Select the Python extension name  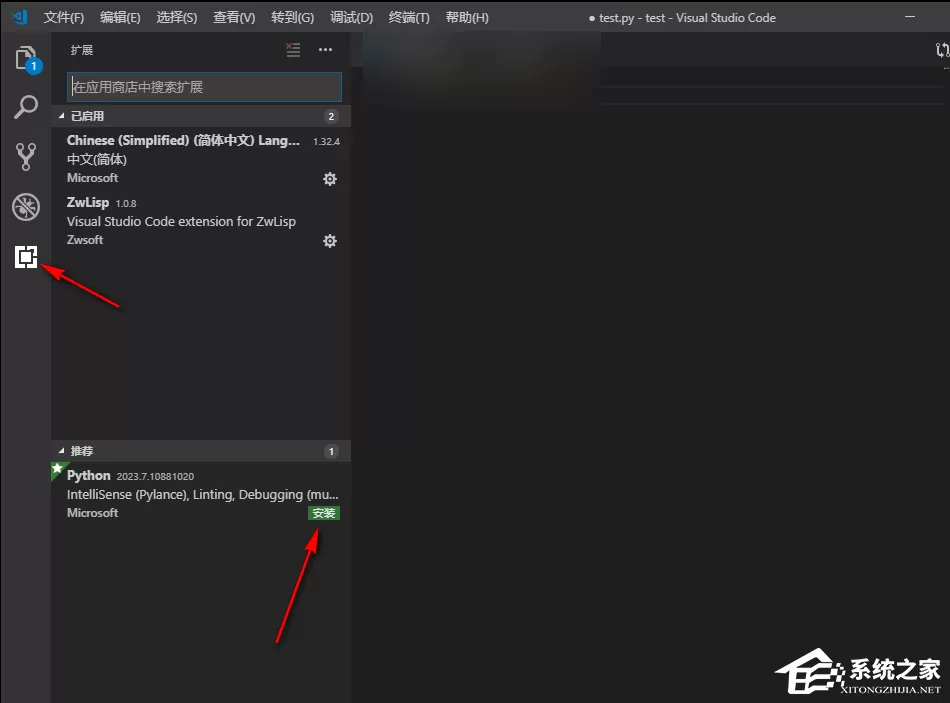tap(88, 476)
